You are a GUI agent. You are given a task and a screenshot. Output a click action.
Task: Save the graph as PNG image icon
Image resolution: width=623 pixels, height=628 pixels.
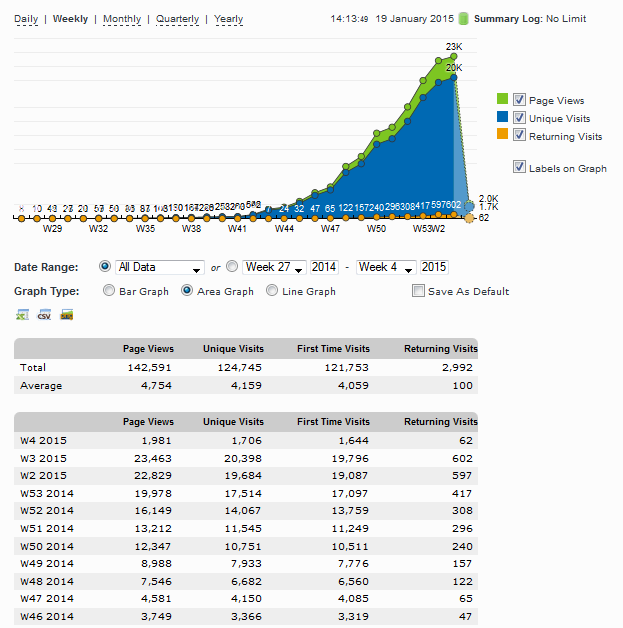(x=66, y=315)
